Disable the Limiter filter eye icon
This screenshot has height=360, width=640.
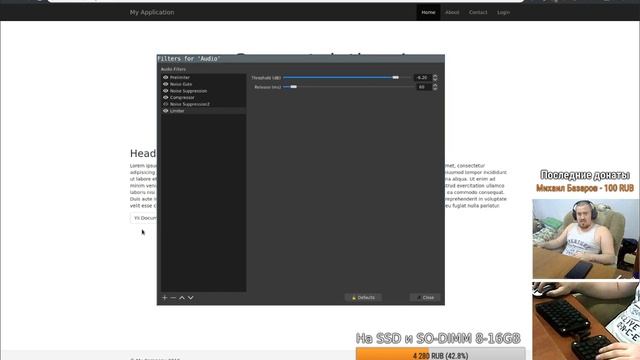pyautogui.click(x=166, y=111)
